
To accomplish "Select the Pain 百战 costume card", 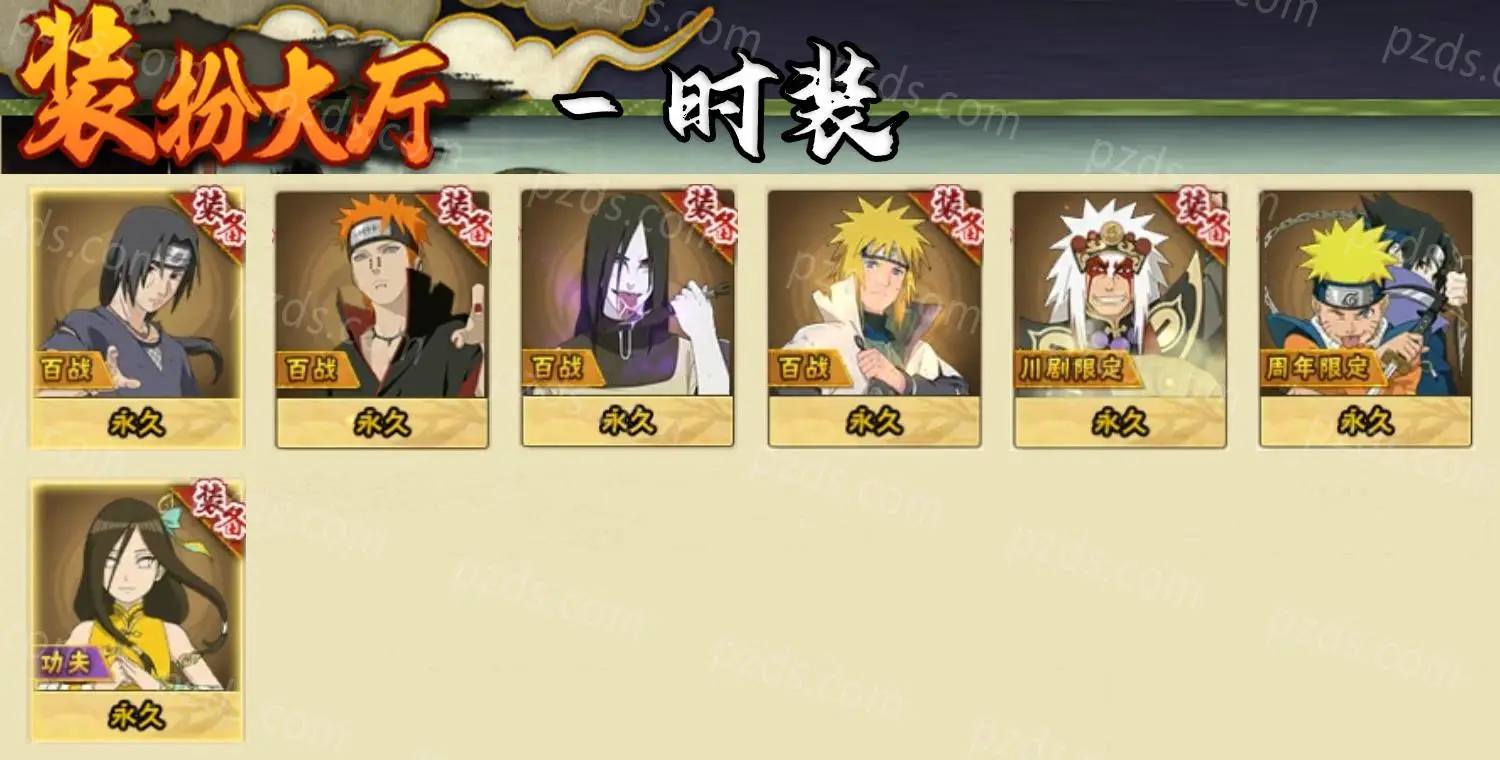I will [382, 318].
